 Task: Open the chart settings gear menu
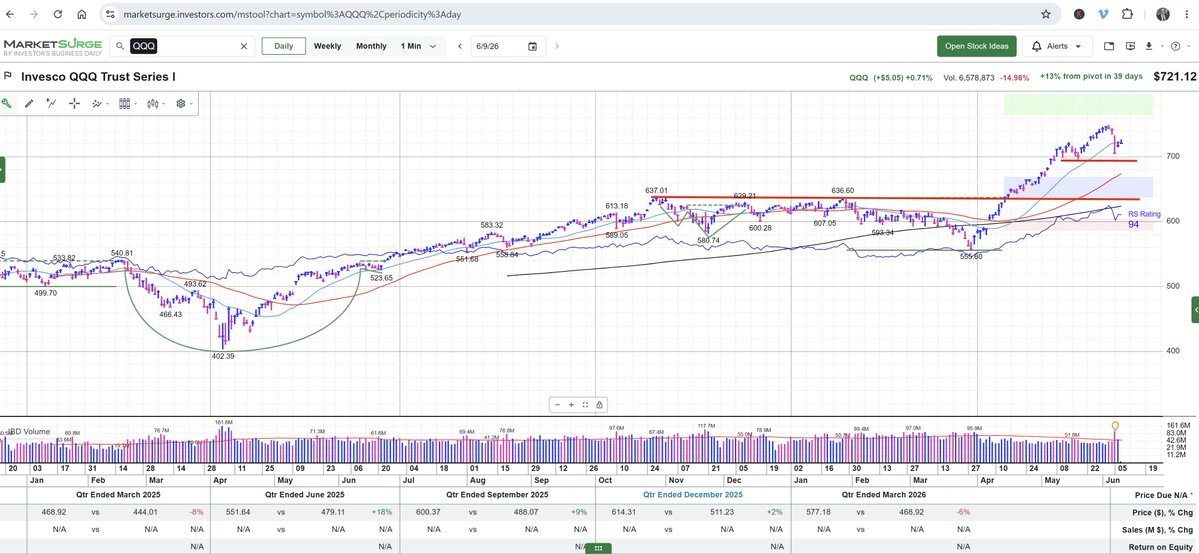tap(184, 103)
